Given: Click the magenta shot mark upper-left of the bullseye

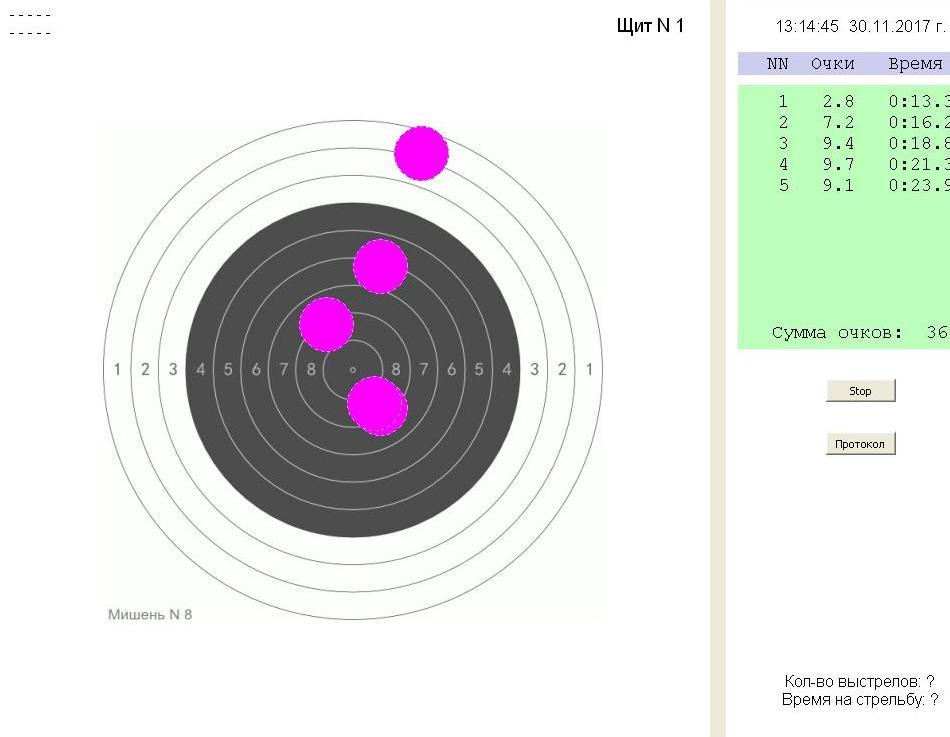Looking at the screenshot, I should (326, 324).
